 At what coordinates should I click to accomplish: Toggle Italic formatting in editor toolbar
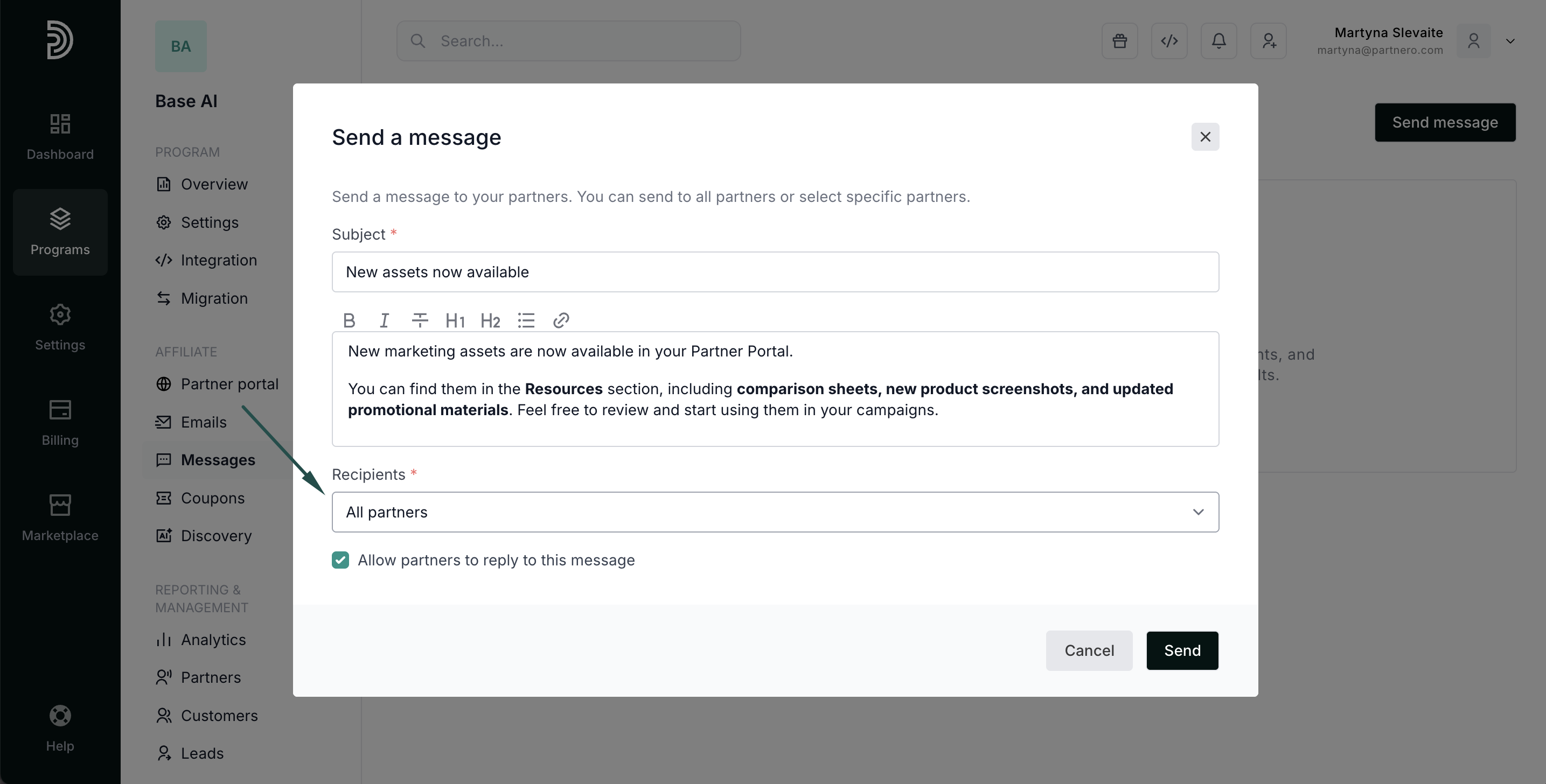384,320
